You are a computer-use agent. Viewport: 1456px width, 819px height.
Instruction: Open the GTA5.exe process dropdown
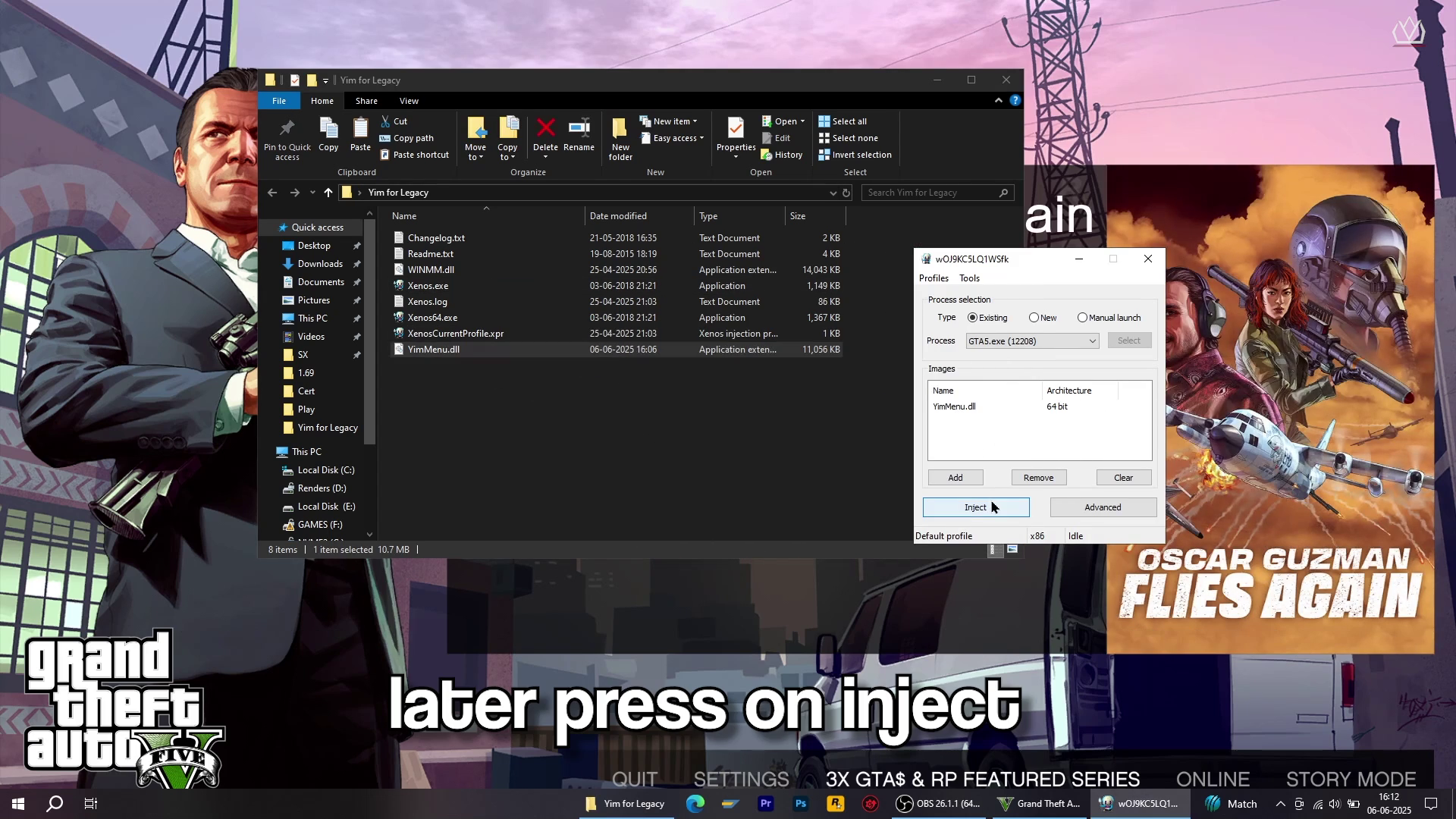1092,341
